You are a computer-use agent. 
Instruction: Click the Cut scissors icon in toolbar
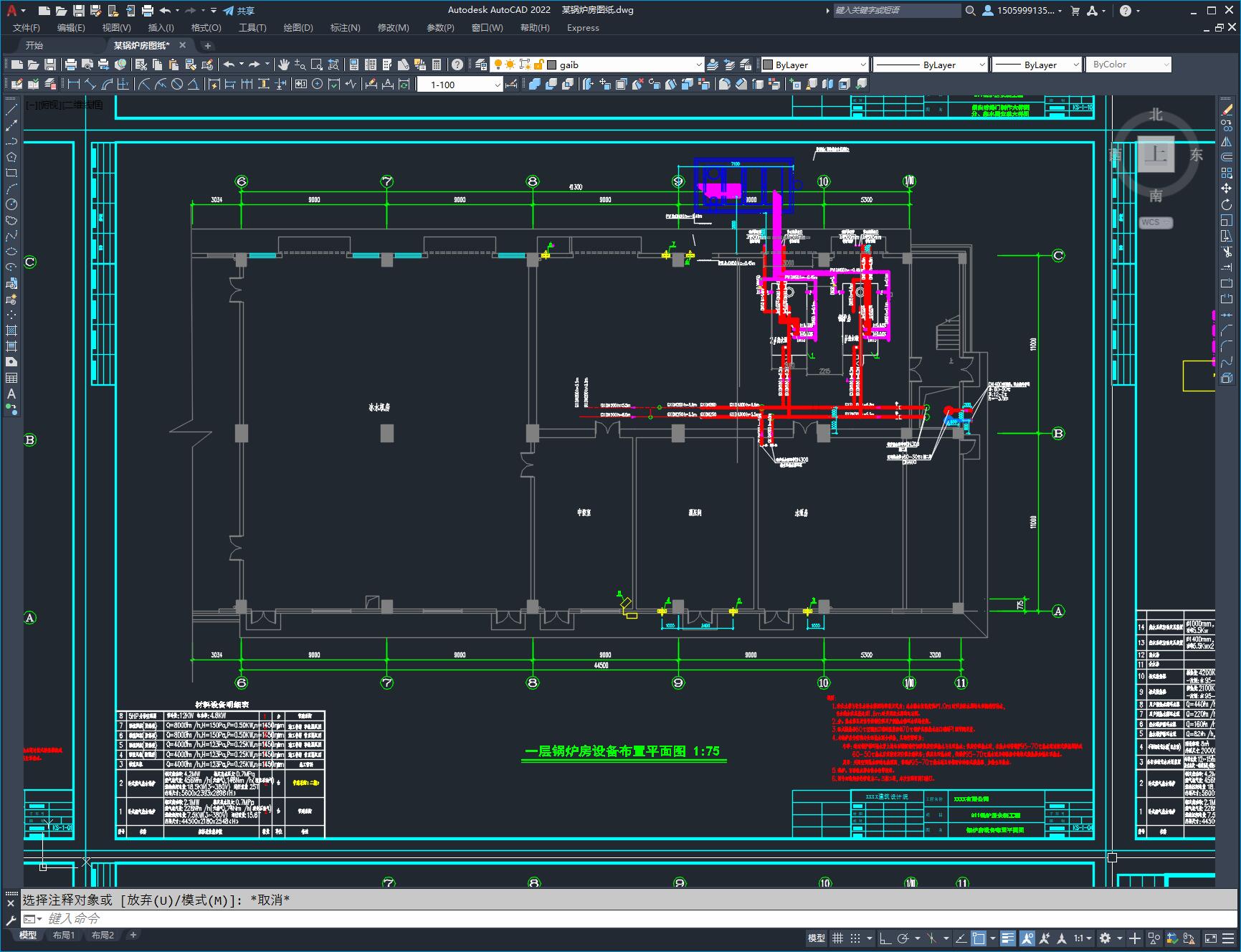pyautogui.click(x=141, y=65)
